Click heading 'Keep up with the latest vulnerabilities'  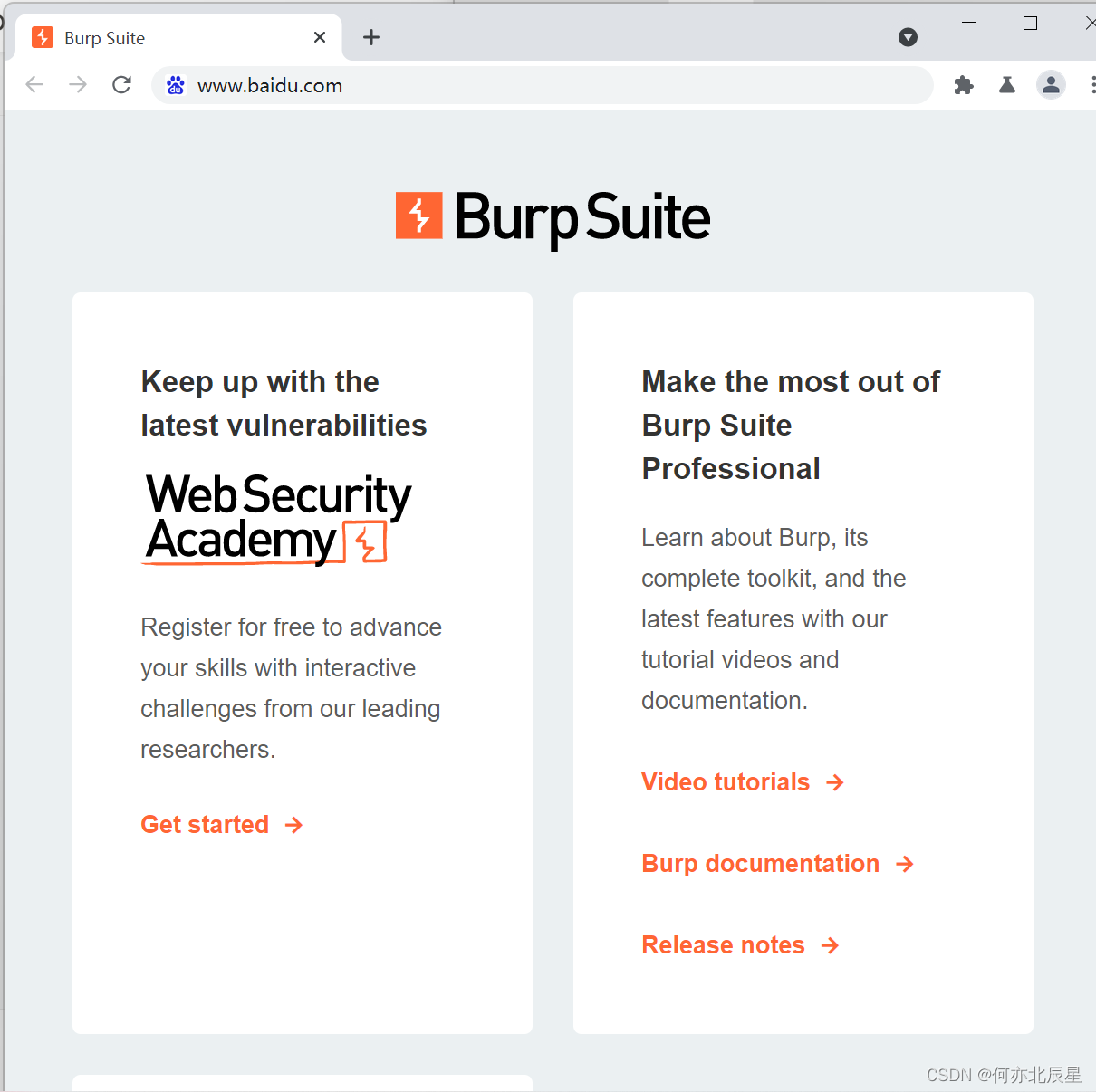284,404
